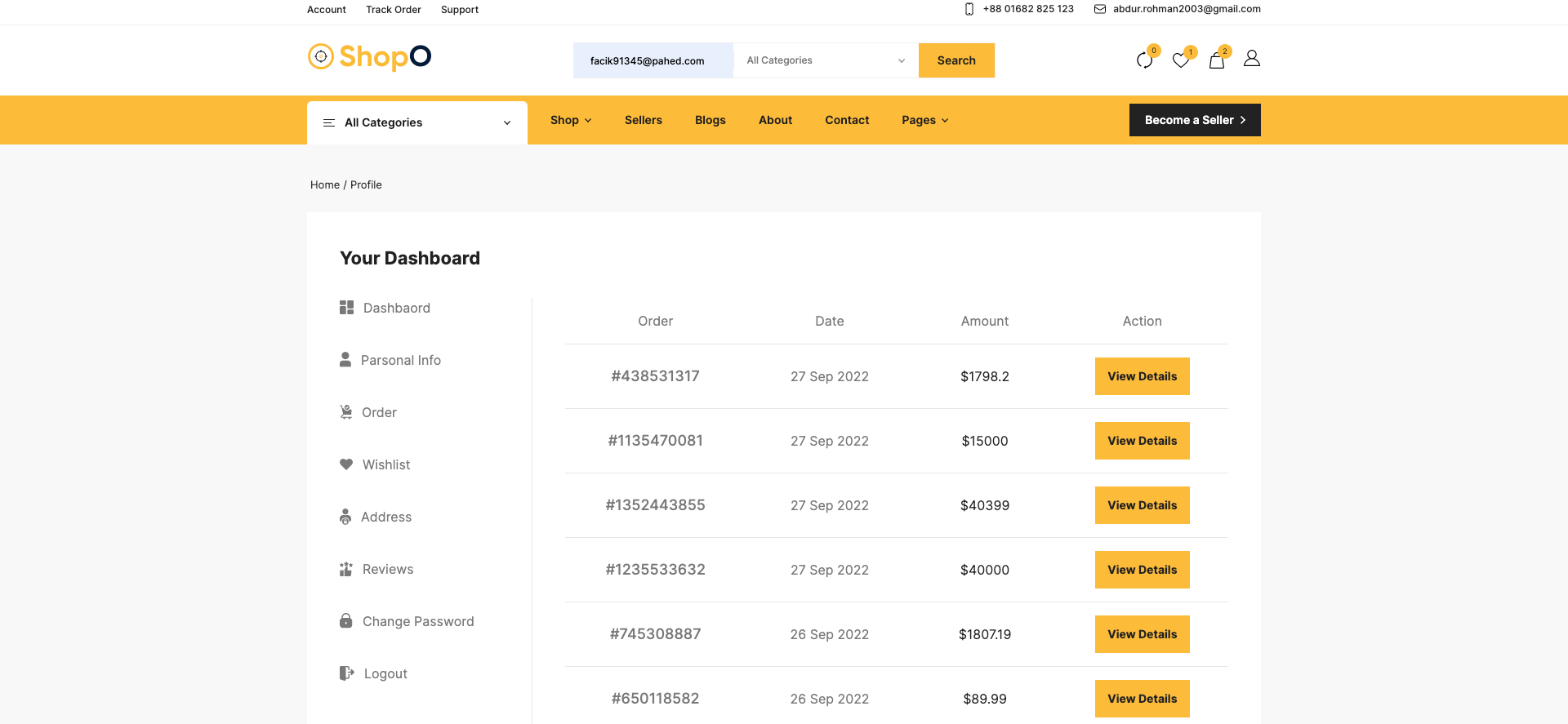Click the Logout icon in sidebar
The width and height of the screenshot is (1568, 724).
pos(346,673)
